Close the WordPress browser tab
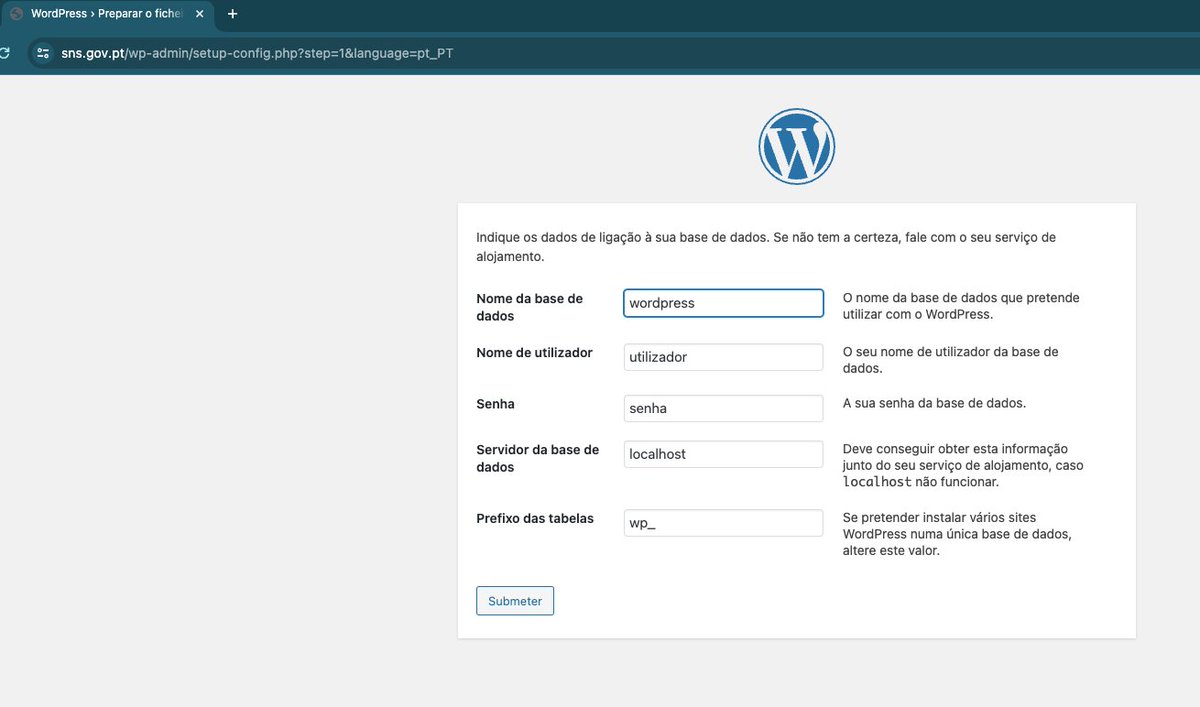 (x=199, y=14)
